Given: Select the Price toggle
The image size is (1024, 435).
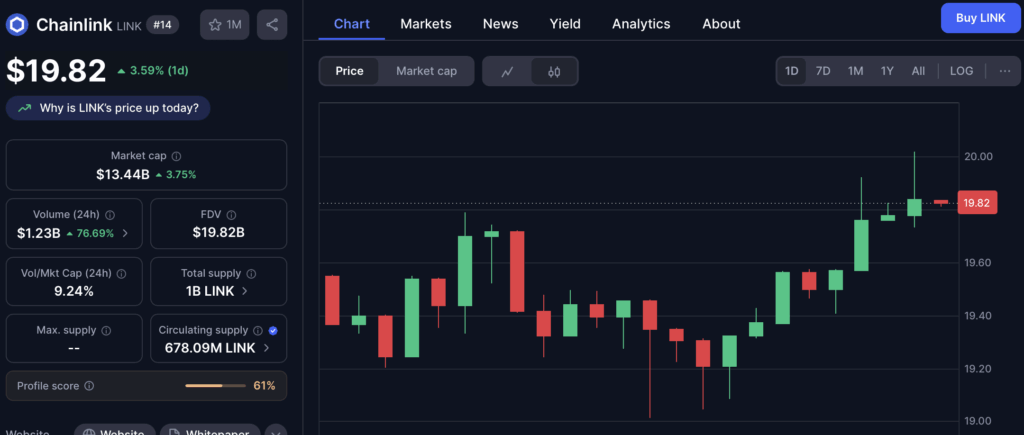Looking at the screenshot, I should tap(349, 71).
